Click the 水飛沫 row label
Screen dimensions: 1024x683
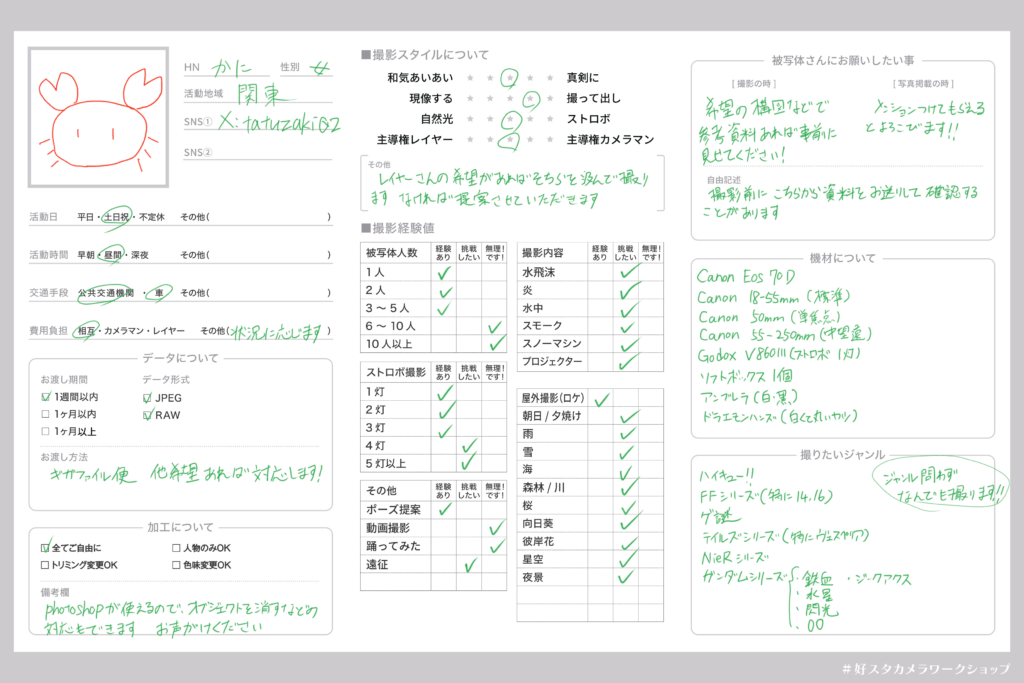click(x=538, y=272)
